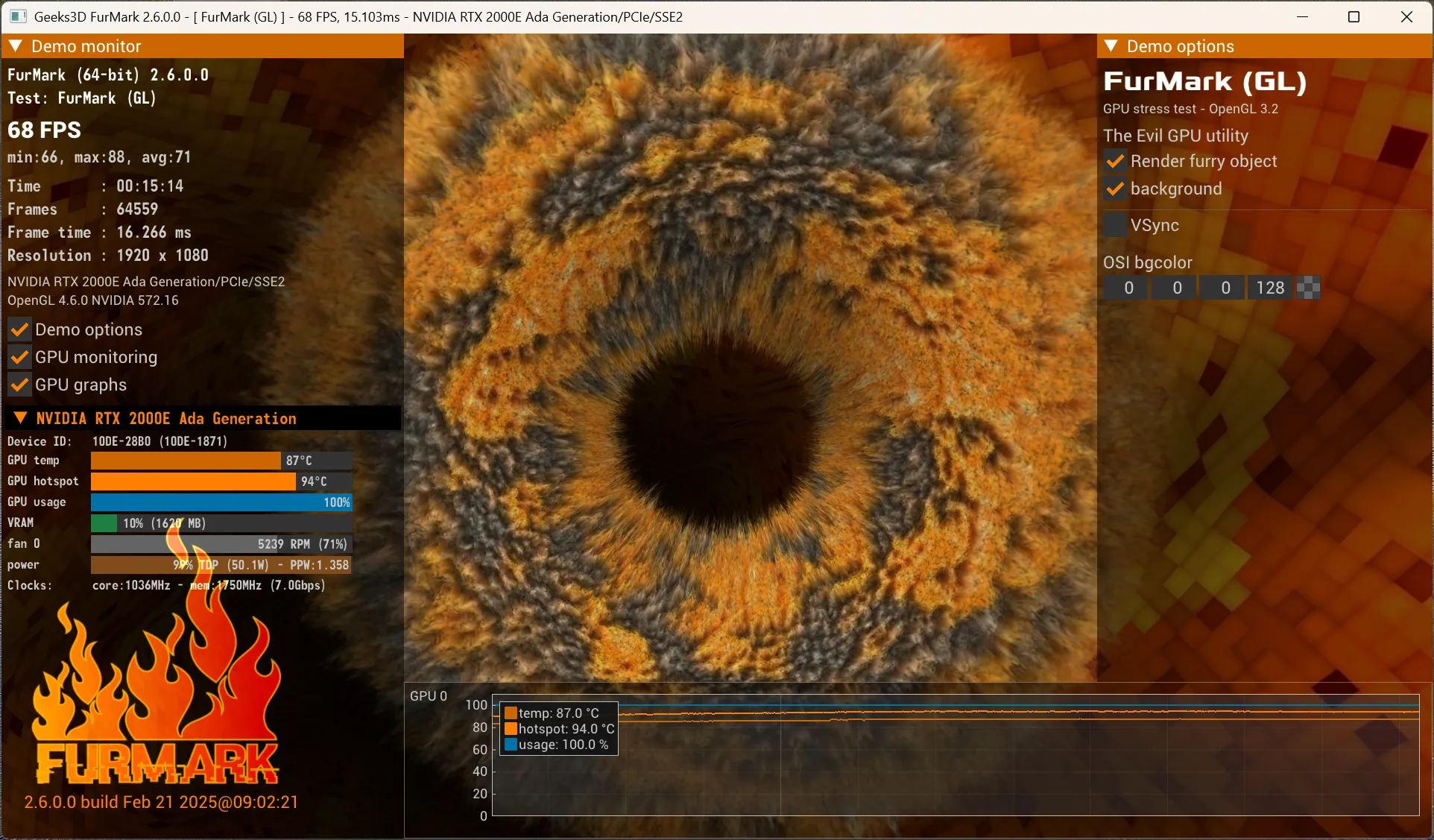This screenshot has width=1434, height=840.
Task: Click the usage legend color square in graph
Action: [511, 745]
